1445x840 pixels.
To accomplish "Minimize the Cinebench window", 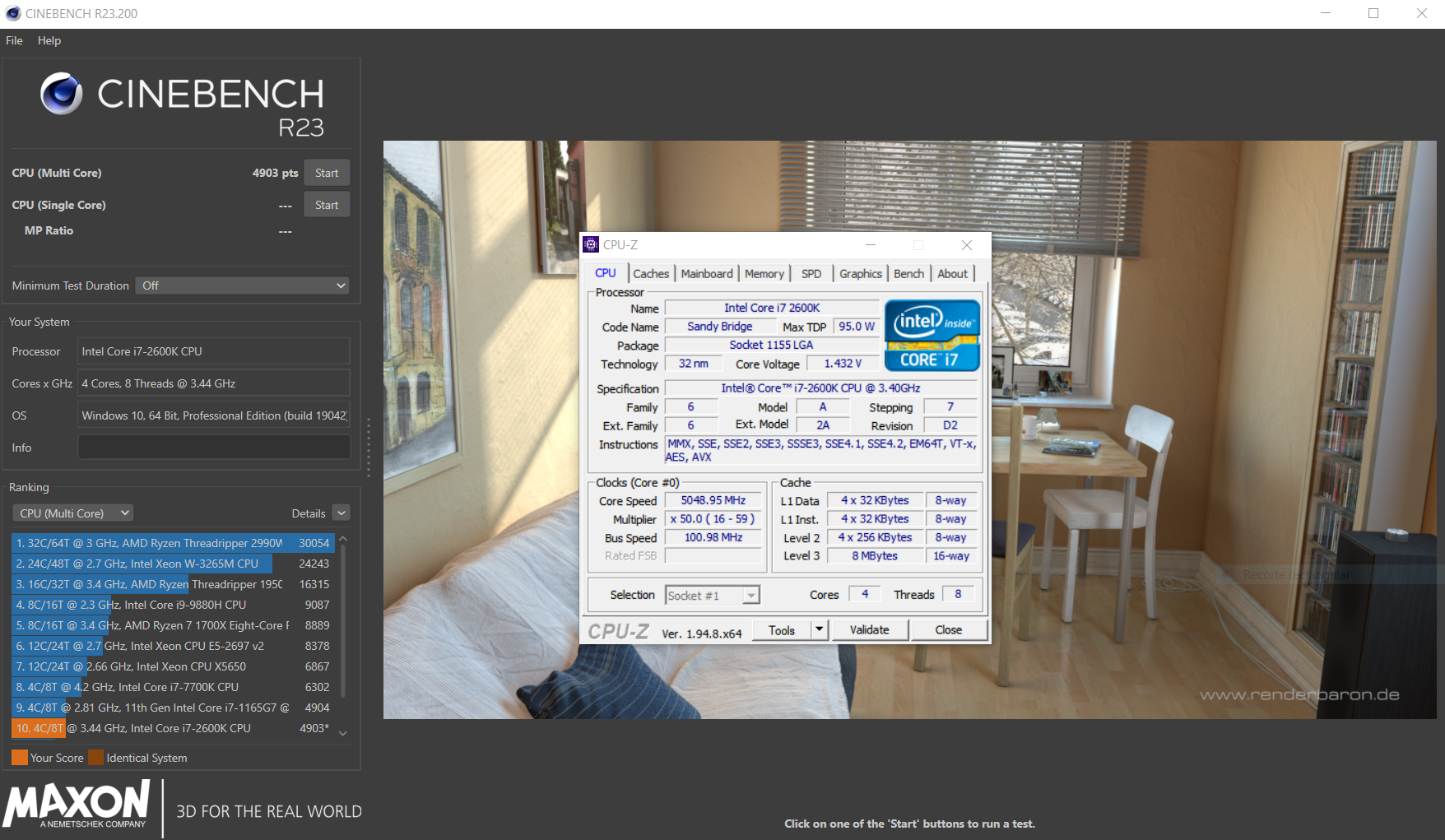I will pyautogui.click(x=1326, y=13).
